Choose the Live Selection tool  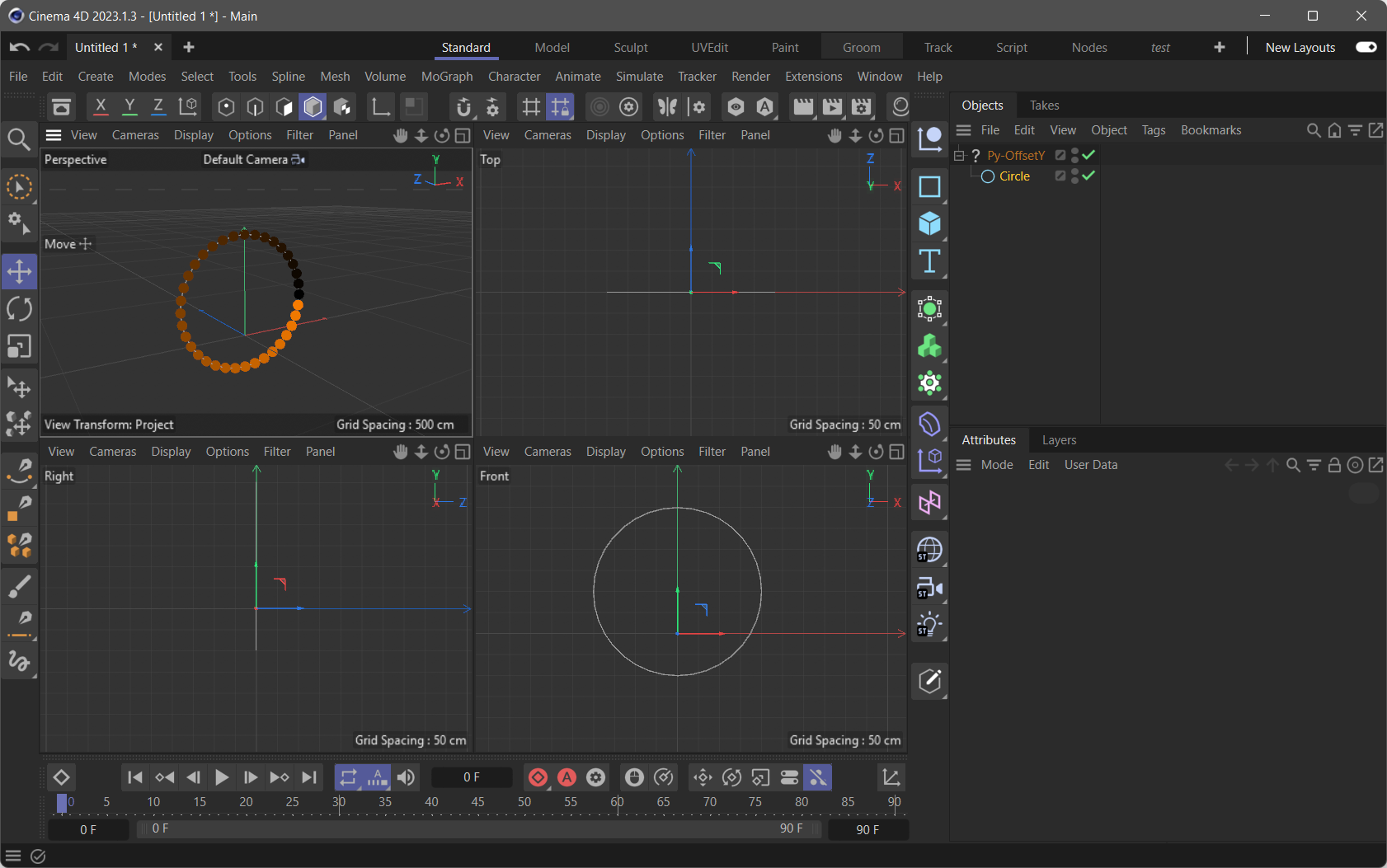coord(19,187)
